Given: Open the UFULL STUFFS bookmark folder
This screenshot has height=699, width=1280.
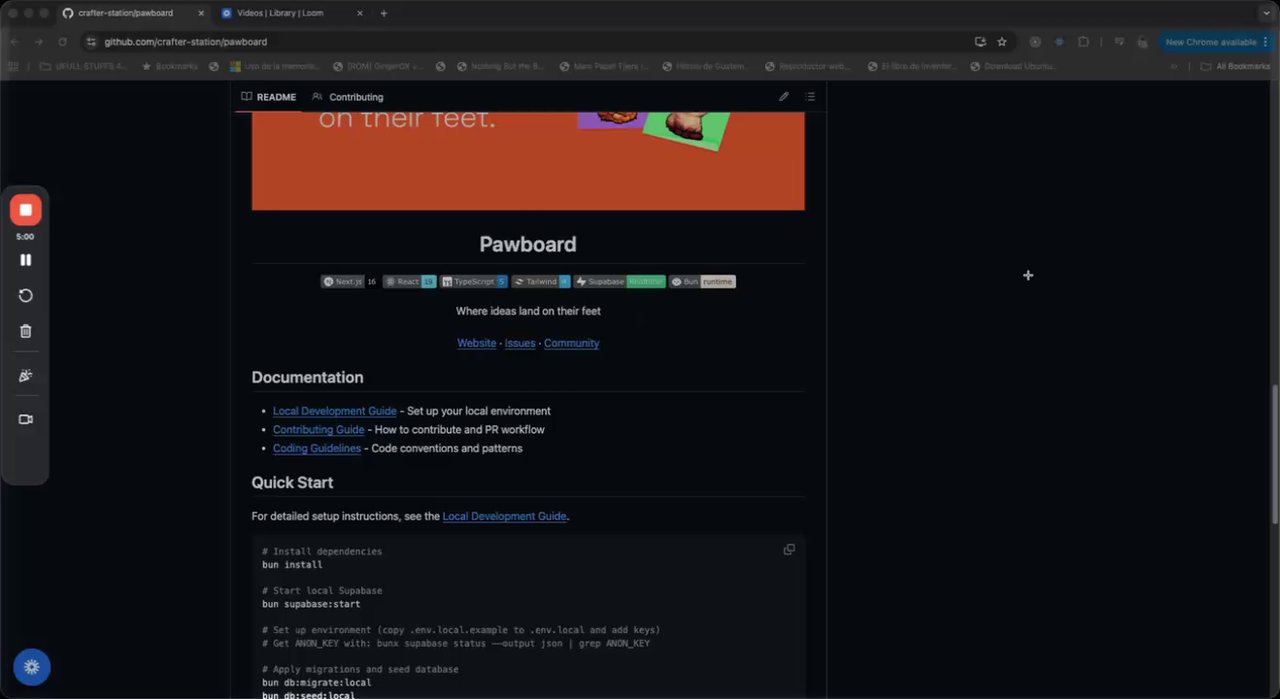Looking at the screenshot, I should 83,67.
